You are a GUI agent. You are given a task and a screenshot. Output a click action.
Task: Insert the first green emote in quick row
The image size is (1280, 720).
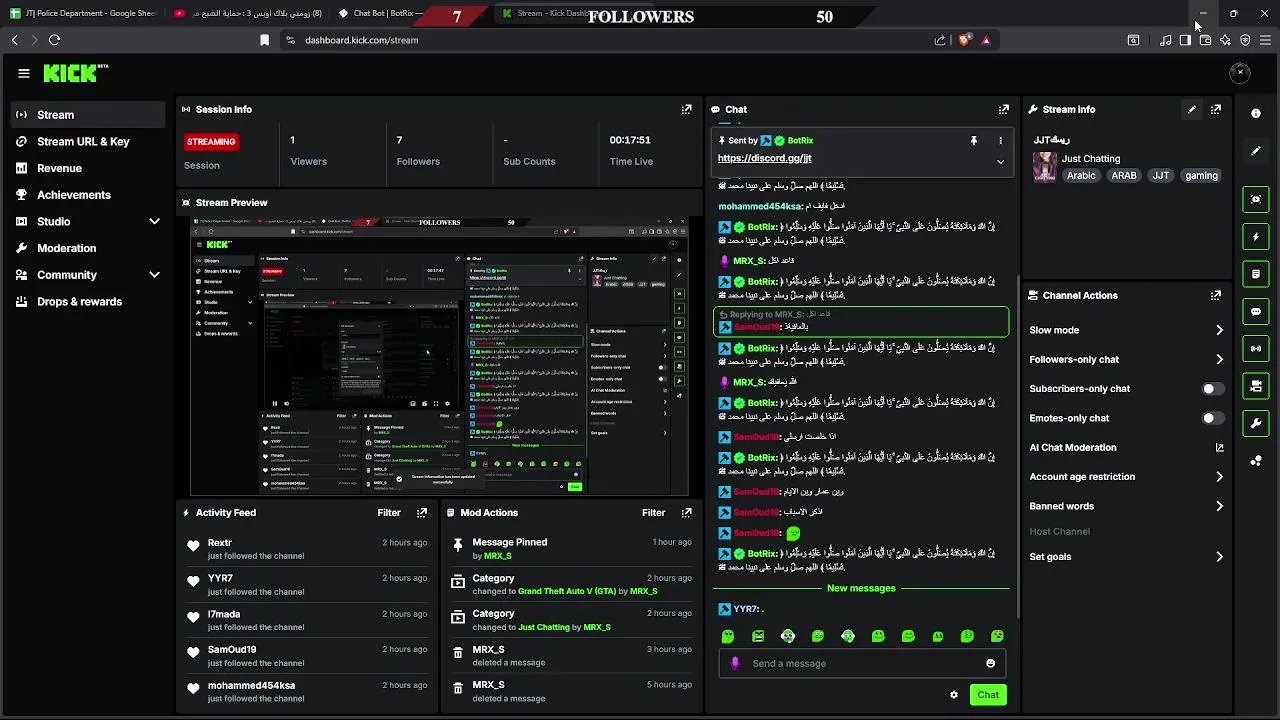click(x=728, y=636)
